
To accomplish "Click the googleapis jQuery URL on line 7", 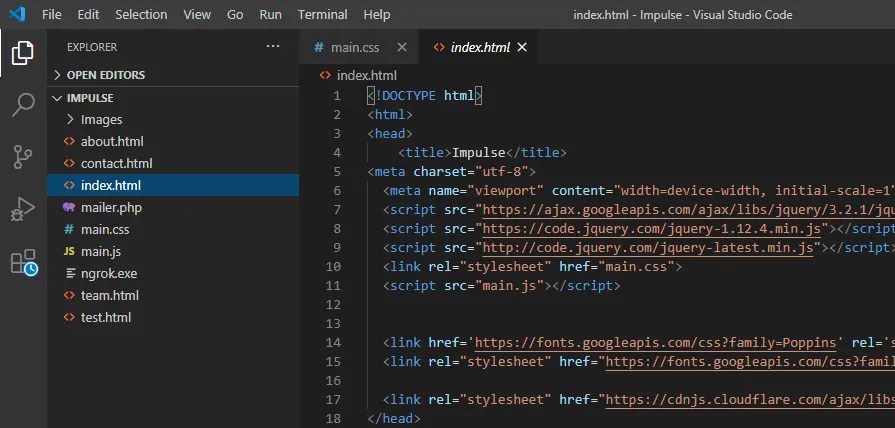I will [x=688, y=210].
